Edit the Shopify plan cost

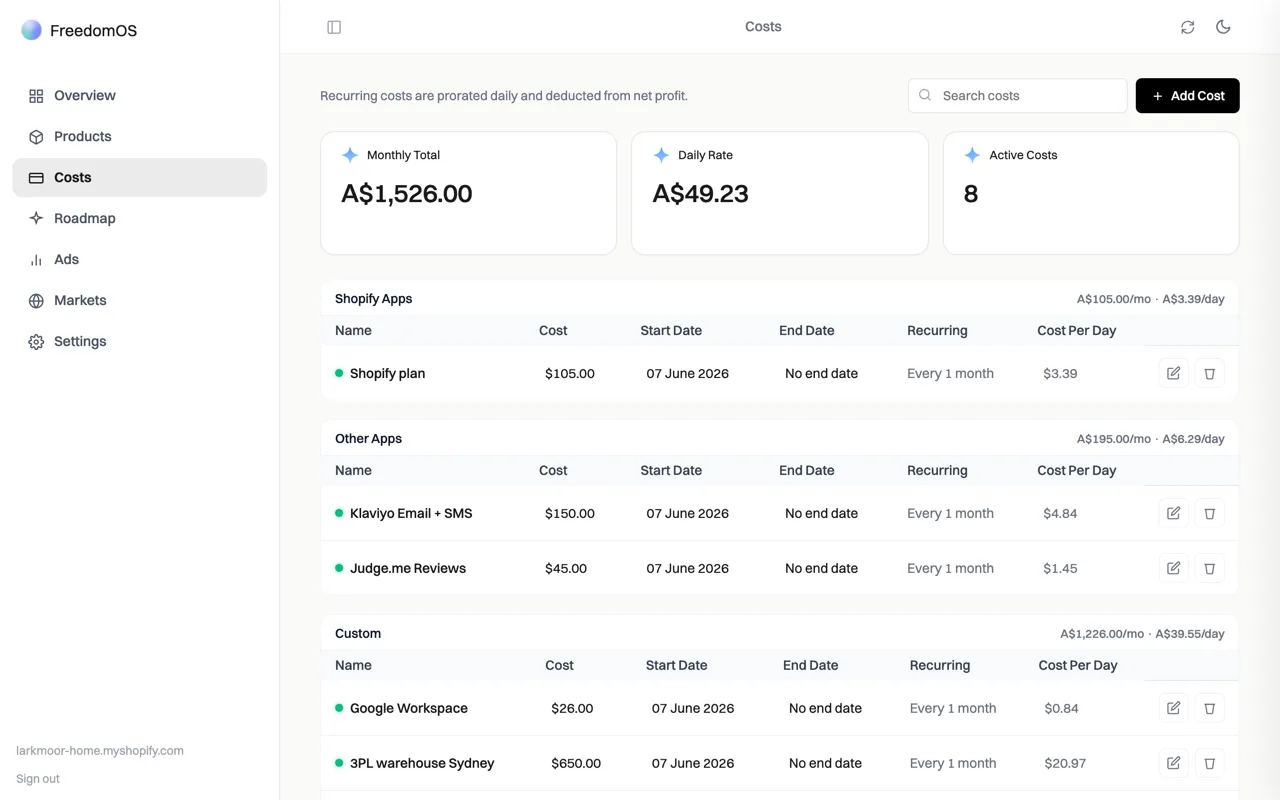(x=1174, y=373)
